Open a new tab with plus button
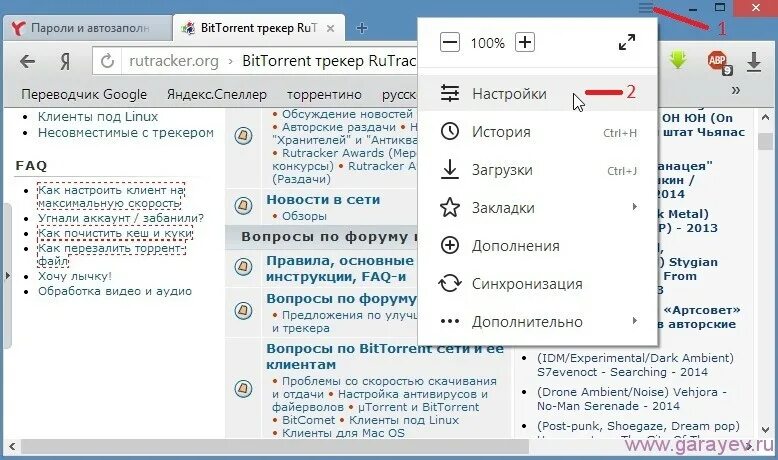 point(362,28)
